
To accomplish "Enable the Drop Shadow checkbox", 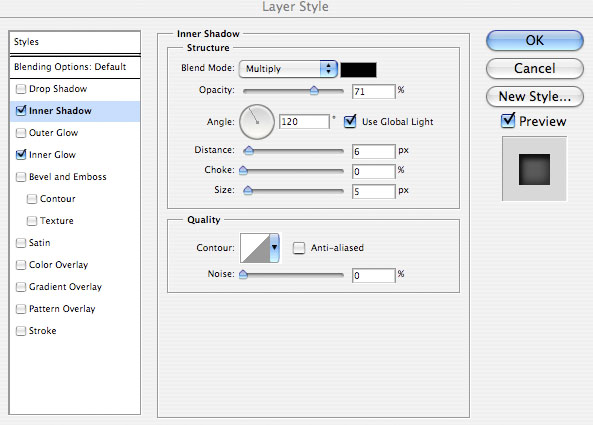I will coord(21,89).
